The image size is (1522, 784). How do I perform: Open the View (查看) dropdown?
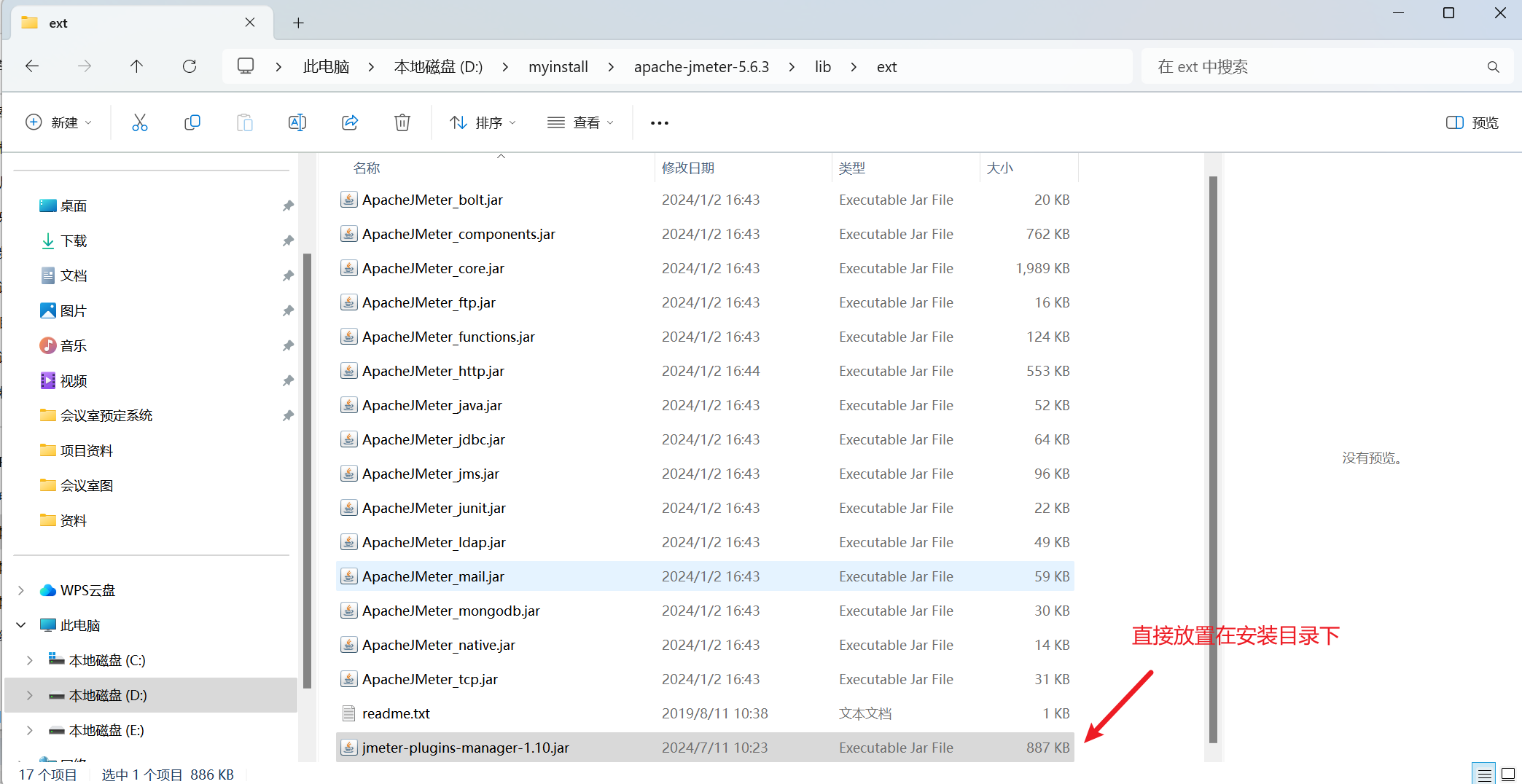(580, 122)
